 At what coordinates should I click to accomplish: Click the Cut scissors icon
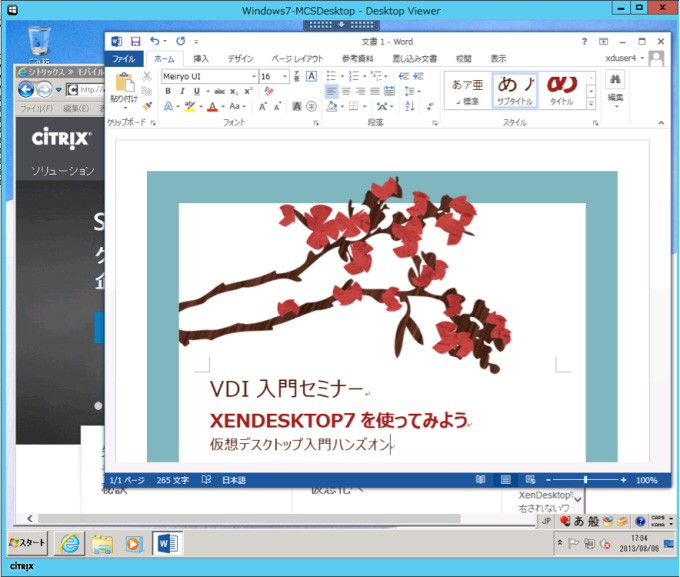tap(147, 77)
